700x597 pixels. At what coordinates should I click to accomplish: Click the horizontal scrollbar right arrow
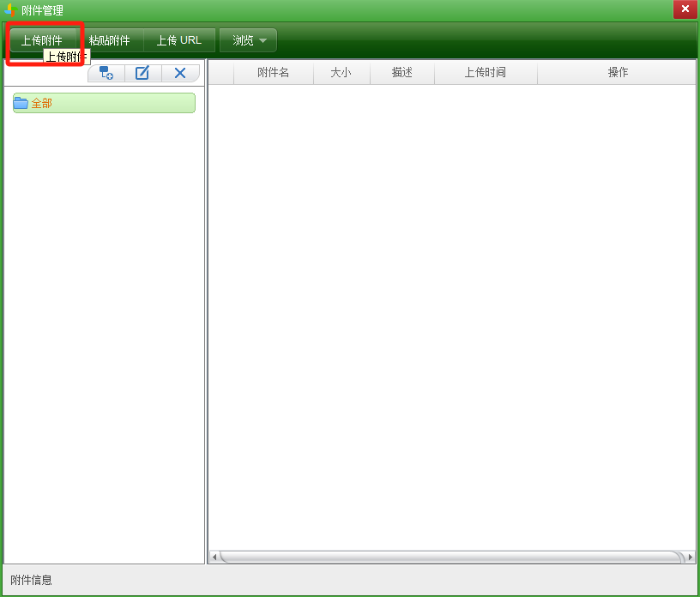689,557
